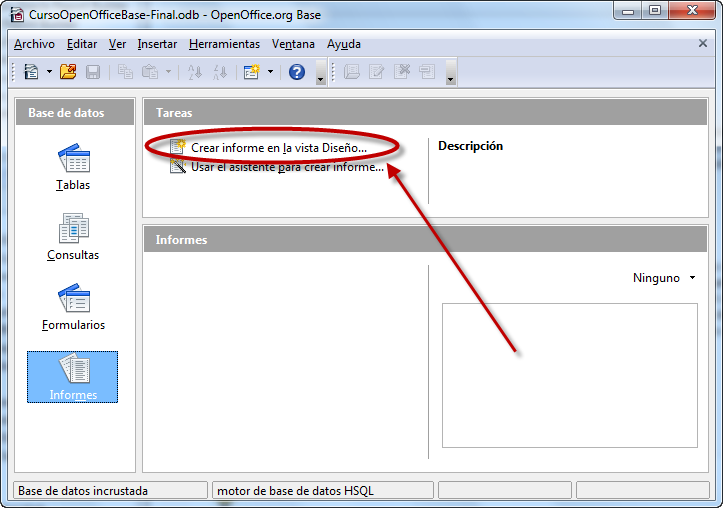Screen dimensions: 723x508
Task: Click the Base de datos incrustada status field
Action: (111, 490)
